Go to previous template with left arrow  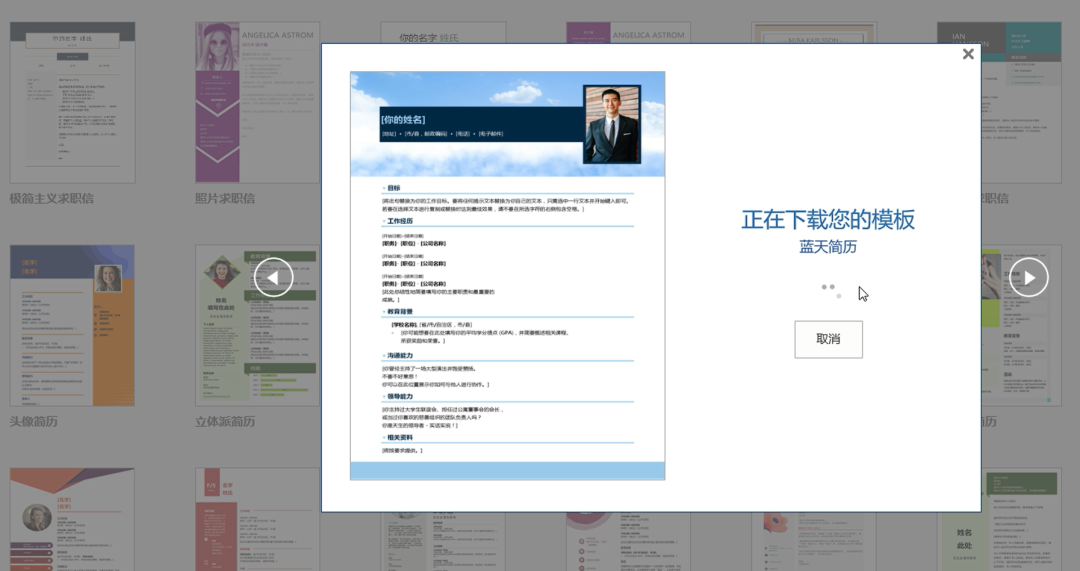pyautogui.click(x=273, y=277)
